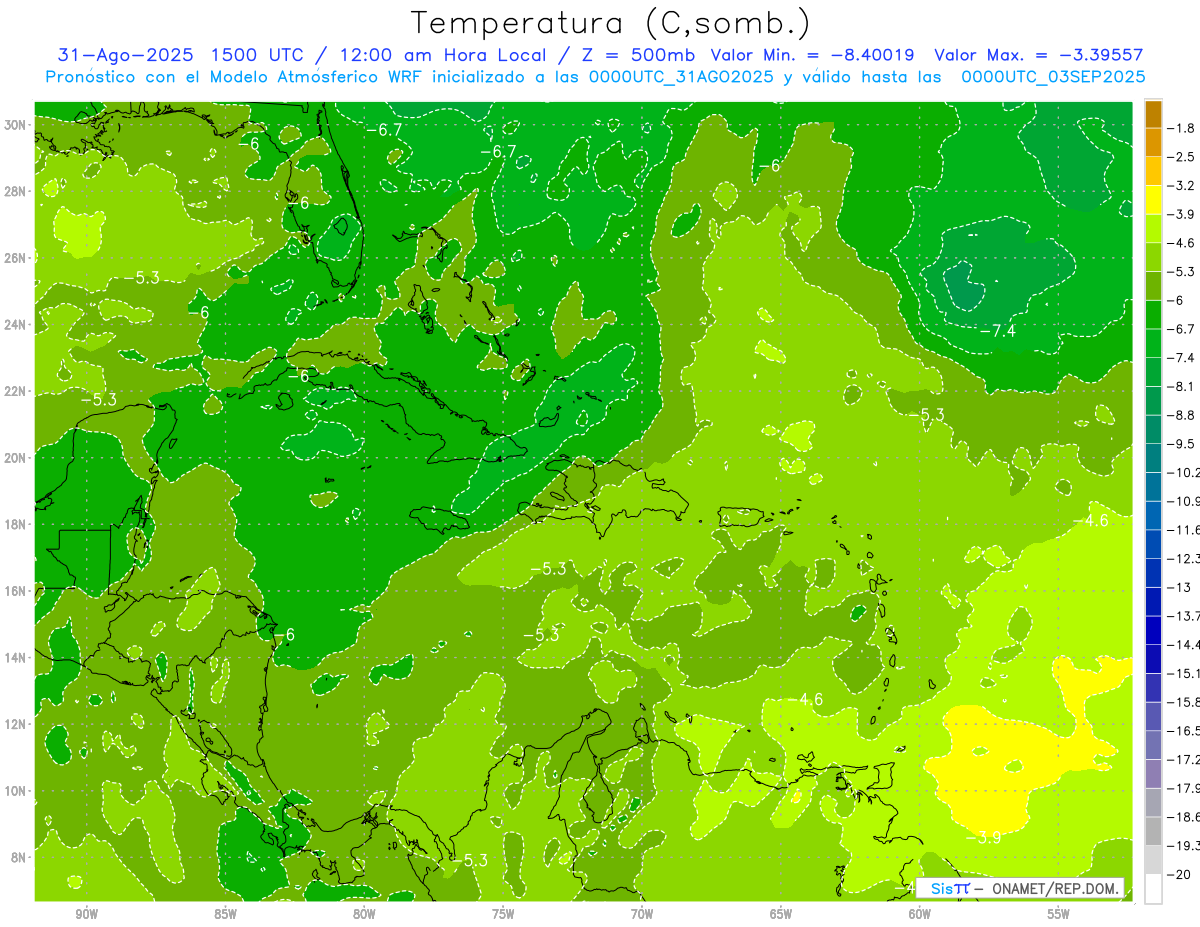Click the "-9.5" label in the color legend
The width and height of the screenshot is (1200, 927).
coord(1182,444)
